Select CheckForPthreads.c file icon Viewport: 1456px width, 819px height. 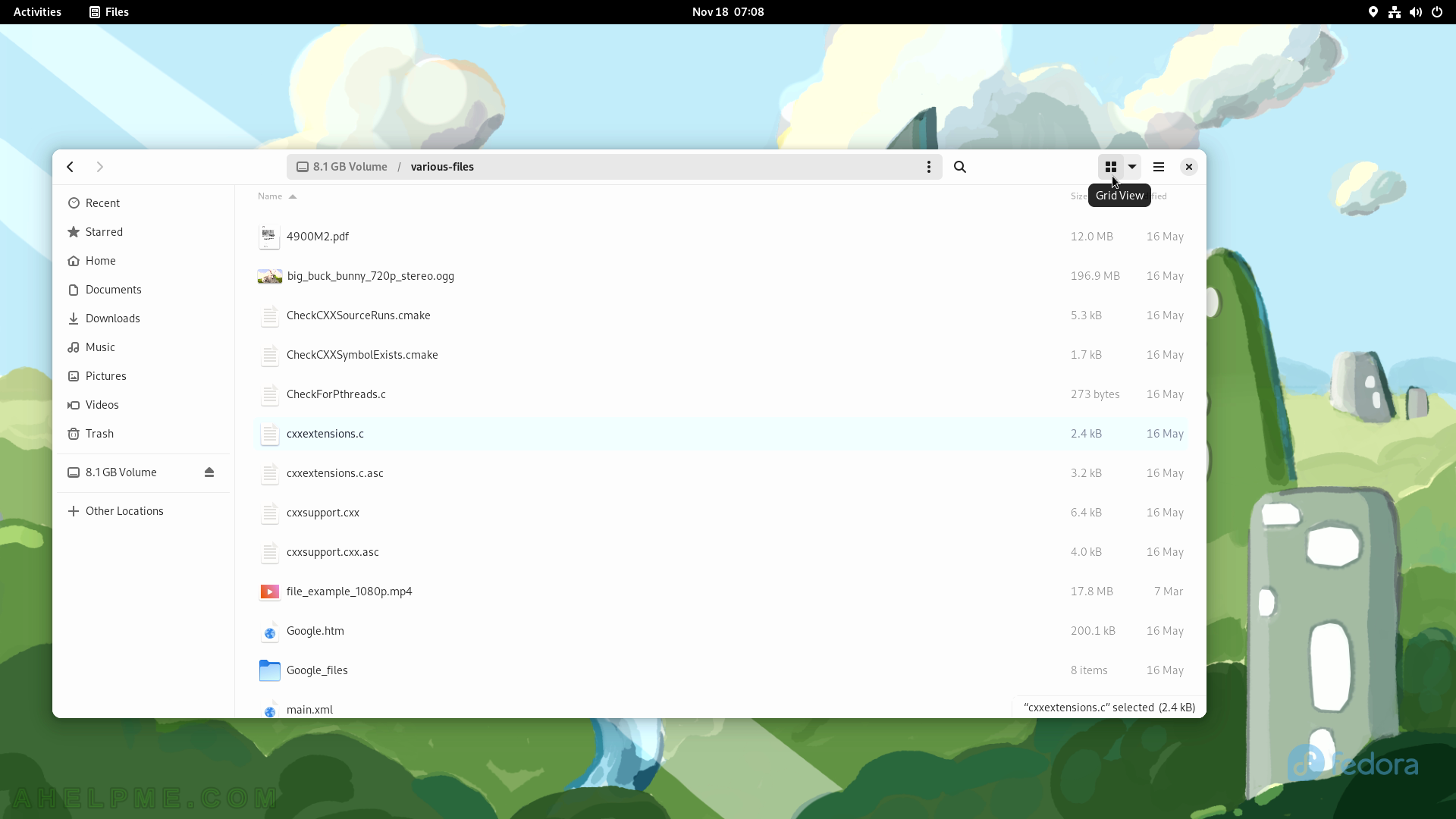[x=269, y=394]
